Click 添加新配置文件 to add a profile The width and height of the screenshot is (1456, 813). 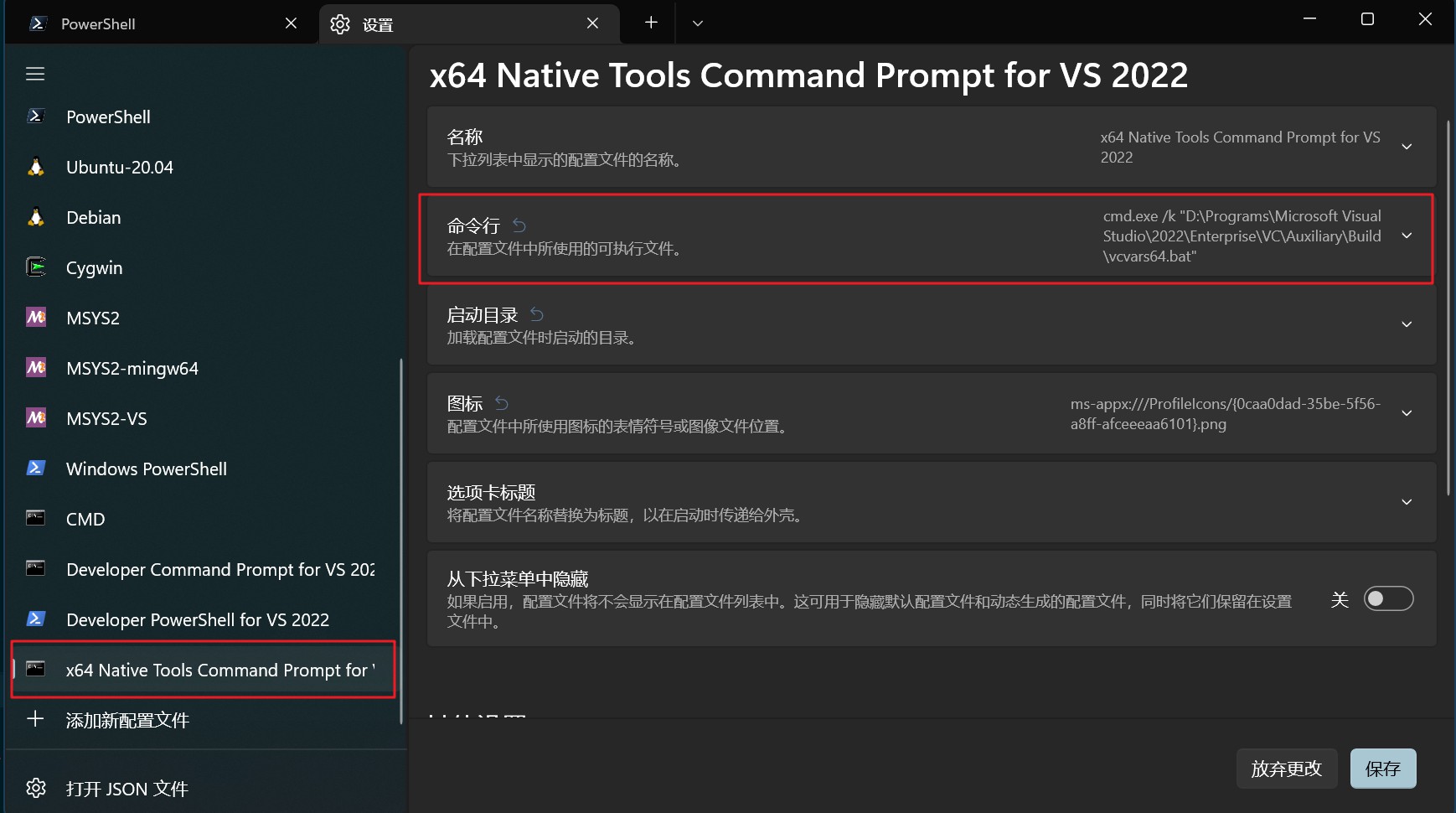coord(203,720)
